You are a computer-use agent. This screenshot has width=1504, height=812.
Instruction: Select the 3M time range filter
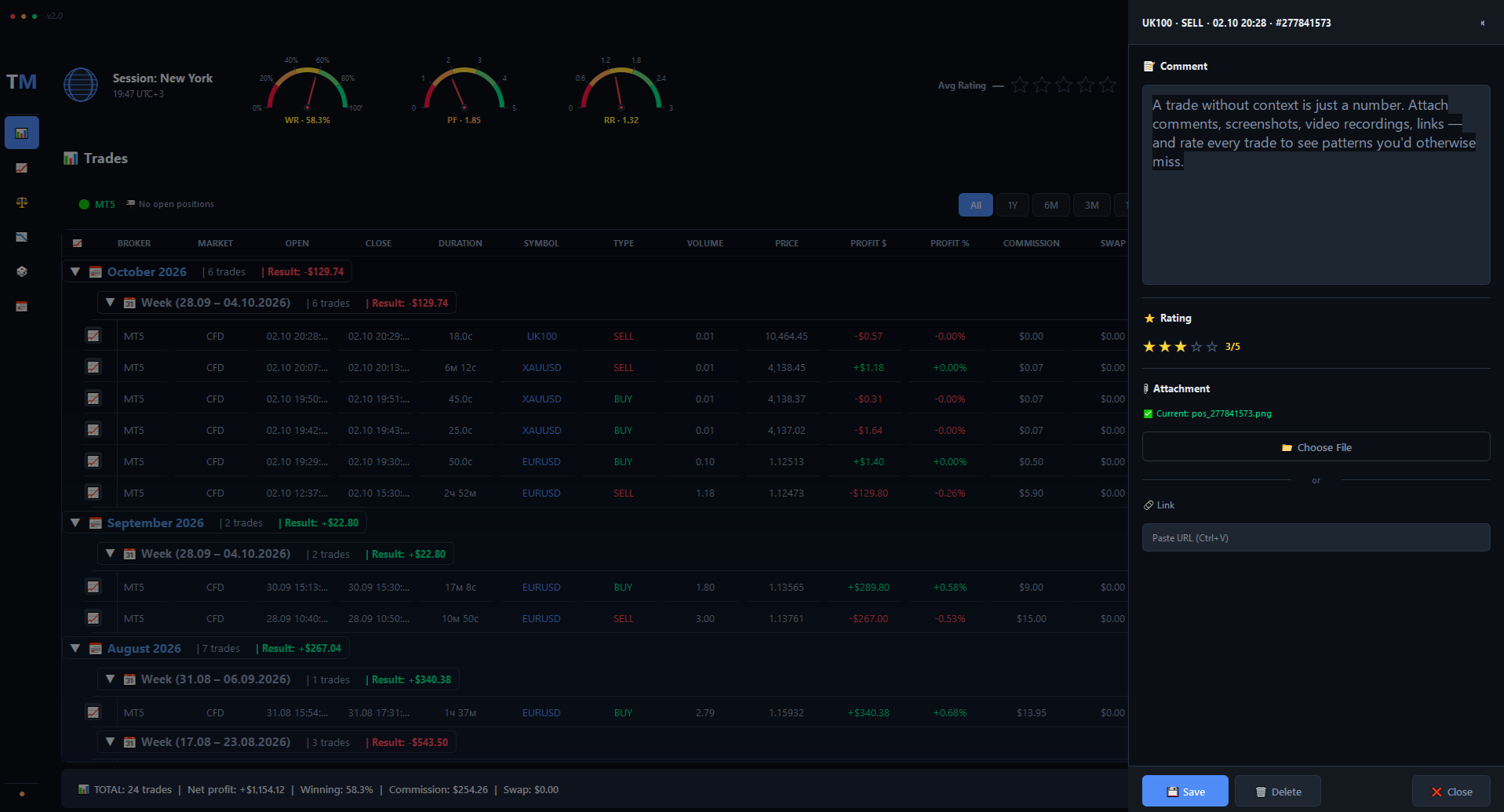[1092, 205]
